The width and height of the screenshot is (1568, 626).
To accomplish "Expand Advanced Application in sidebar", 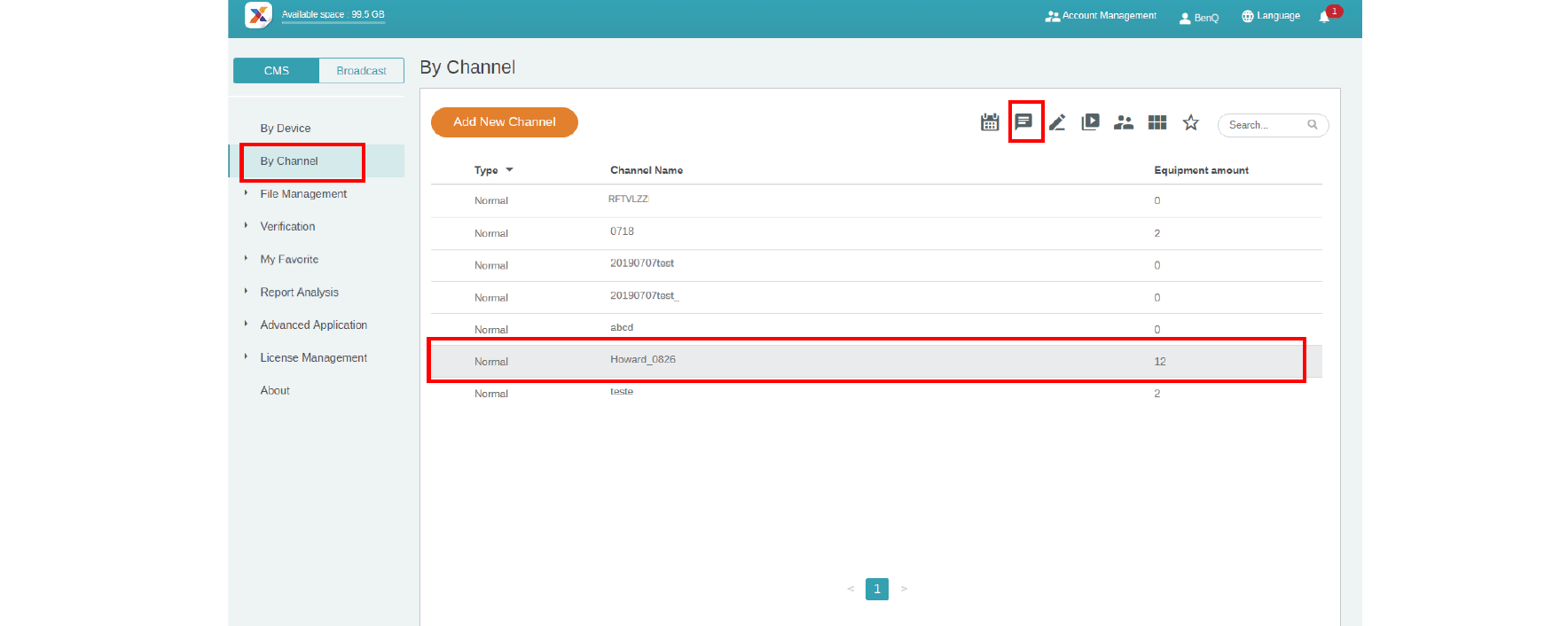I will tap(313, 325).
